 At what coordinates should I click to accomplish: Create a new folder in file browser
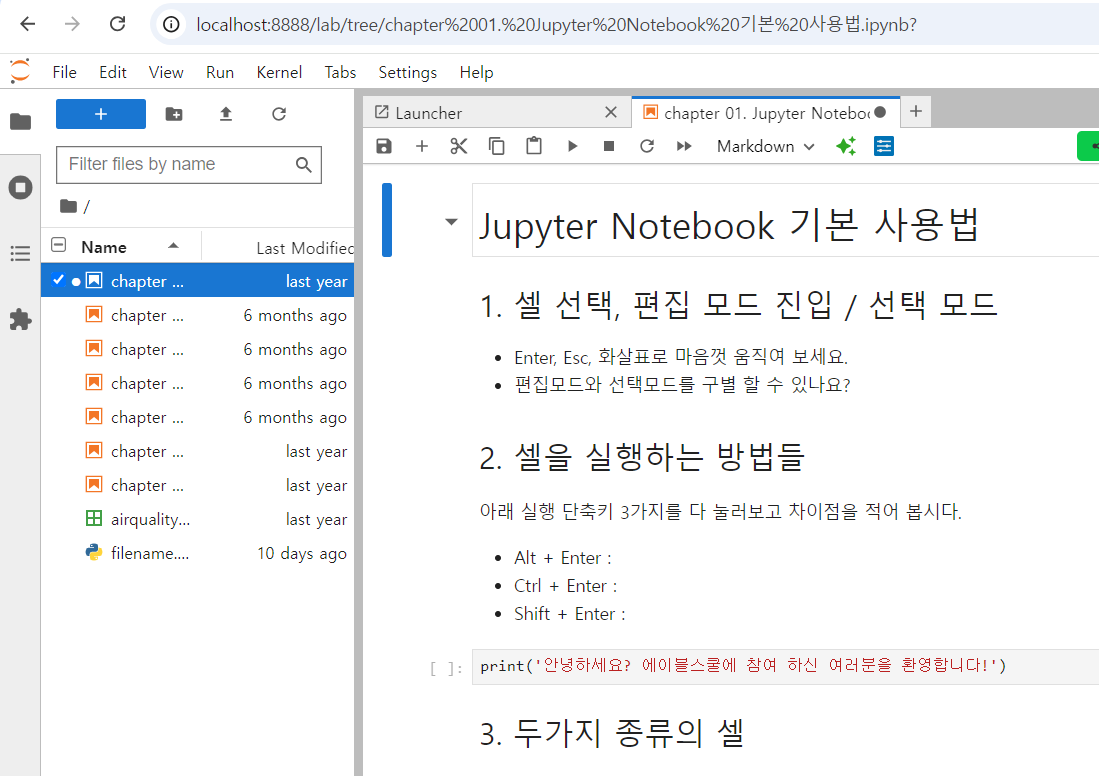(x=174, y=114)
